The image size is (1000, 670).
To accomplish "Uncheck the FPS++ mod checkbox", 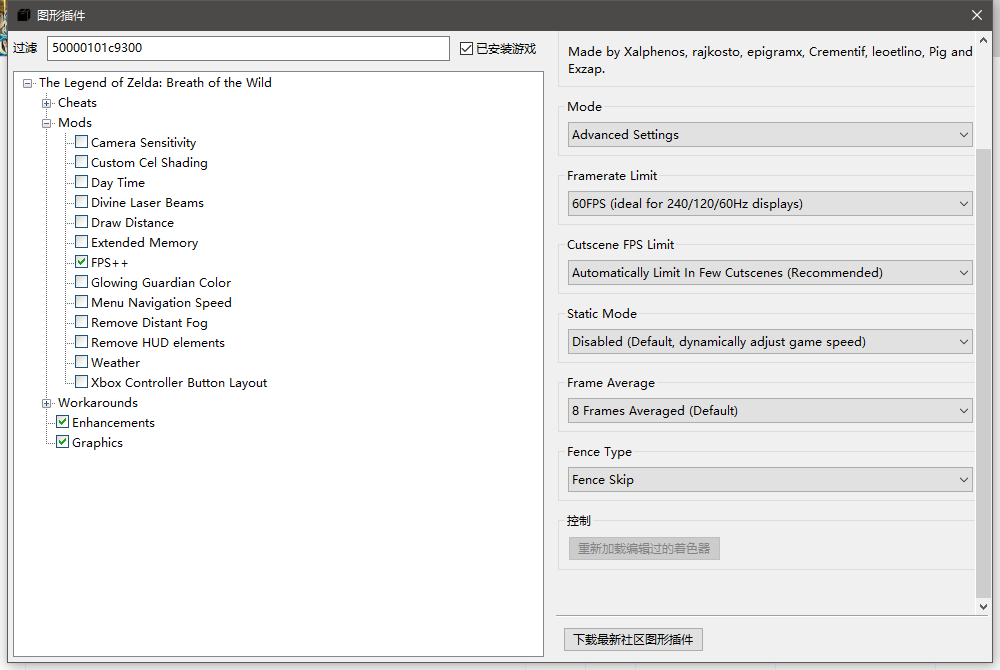I will [82, 262].
